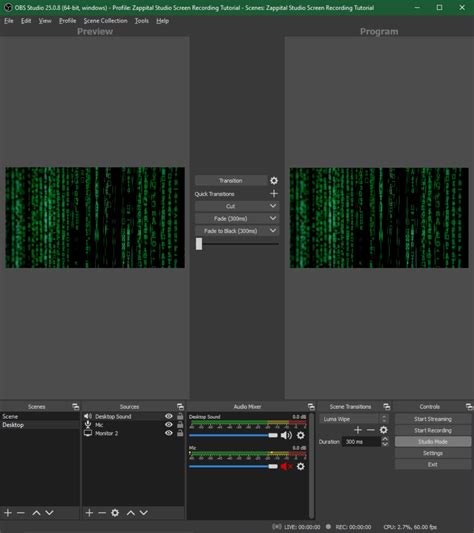This screenshot has width=474, height=533.
Task: Pop out the Scene Transitions dock
Action: pyautogui.click(x=387, y=407)
